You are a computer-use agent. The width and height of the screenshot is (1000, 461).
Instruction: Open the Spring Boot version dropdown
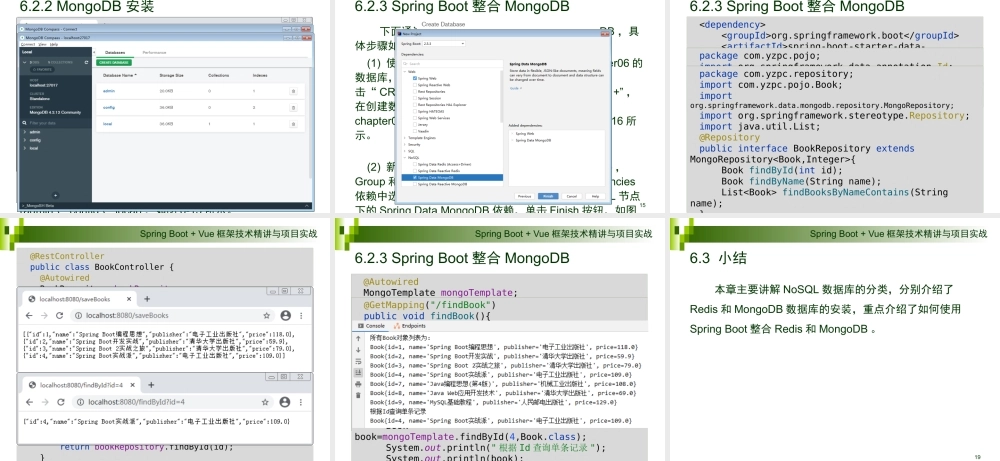[444, 43]
